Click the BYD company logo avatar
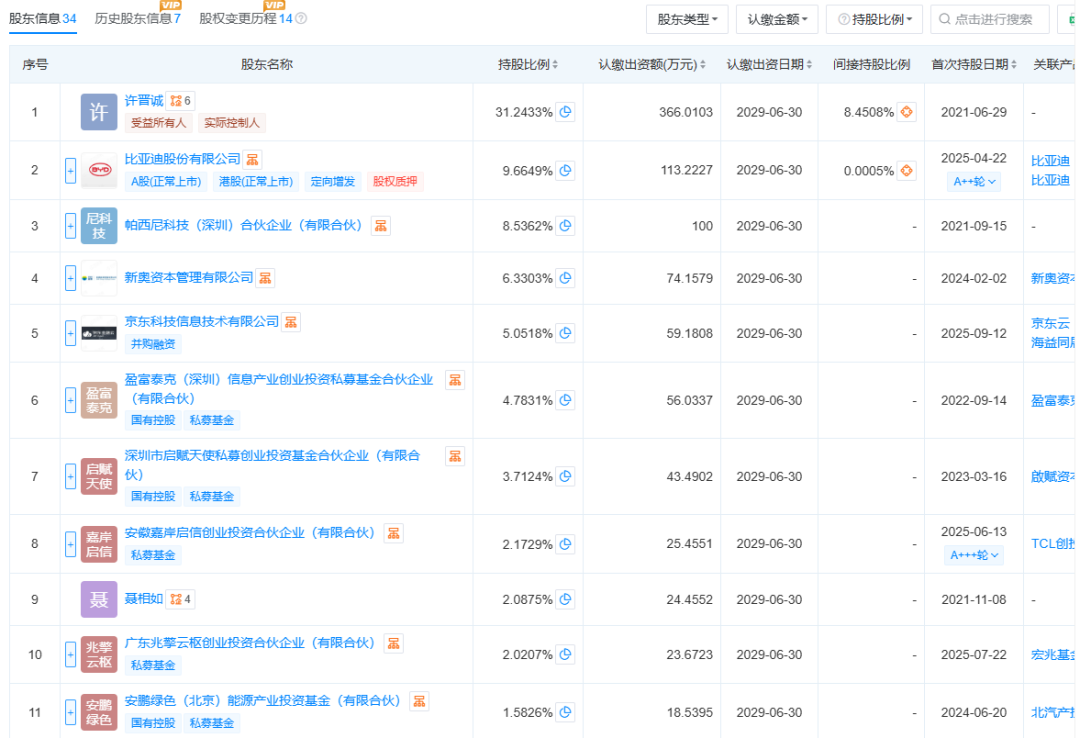The height and width of the screenshot is (738, 1080). pyautogui.click(x=98, y=170)
